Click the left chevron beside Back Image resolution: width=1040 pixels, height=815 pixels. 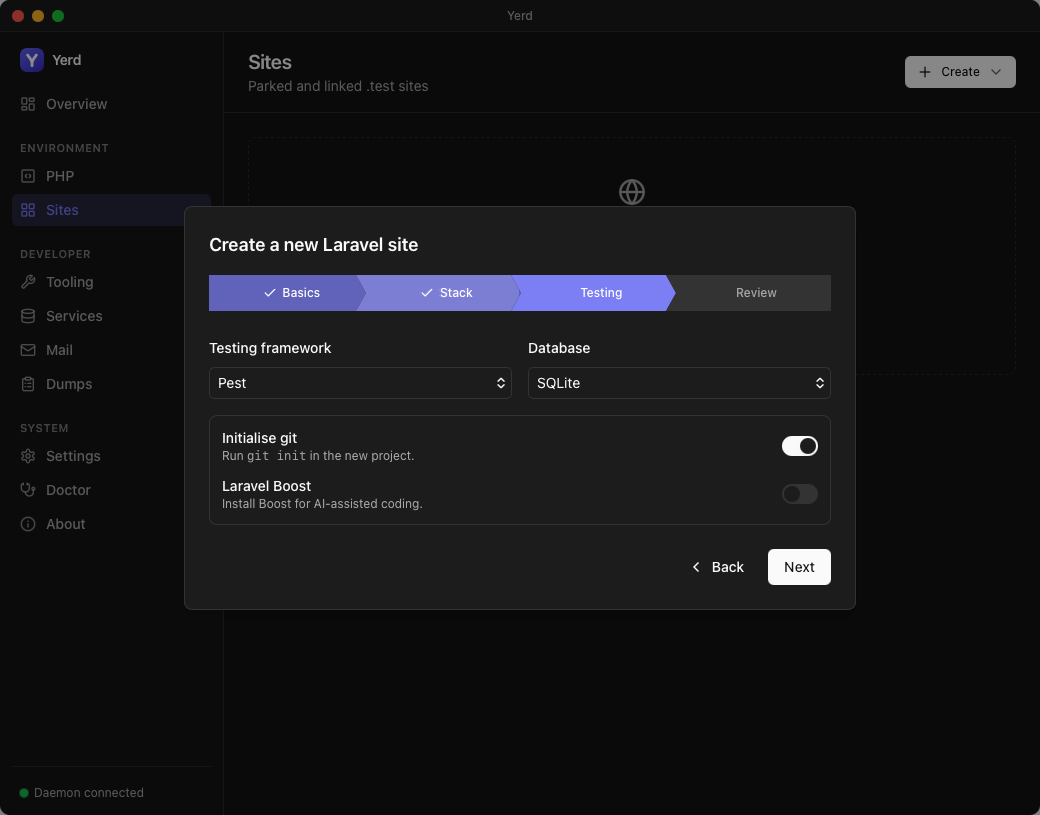696,567
